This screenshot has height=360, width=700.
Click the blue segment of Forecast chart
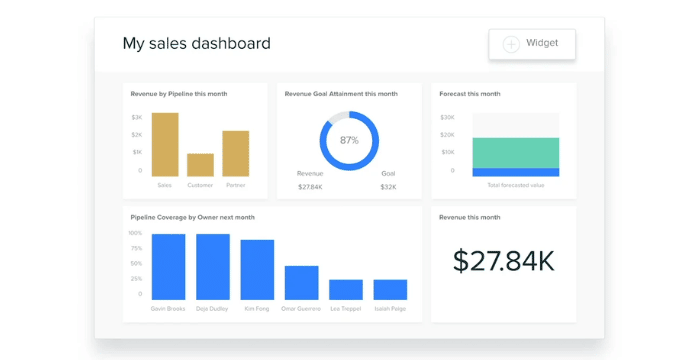point(516,172)
